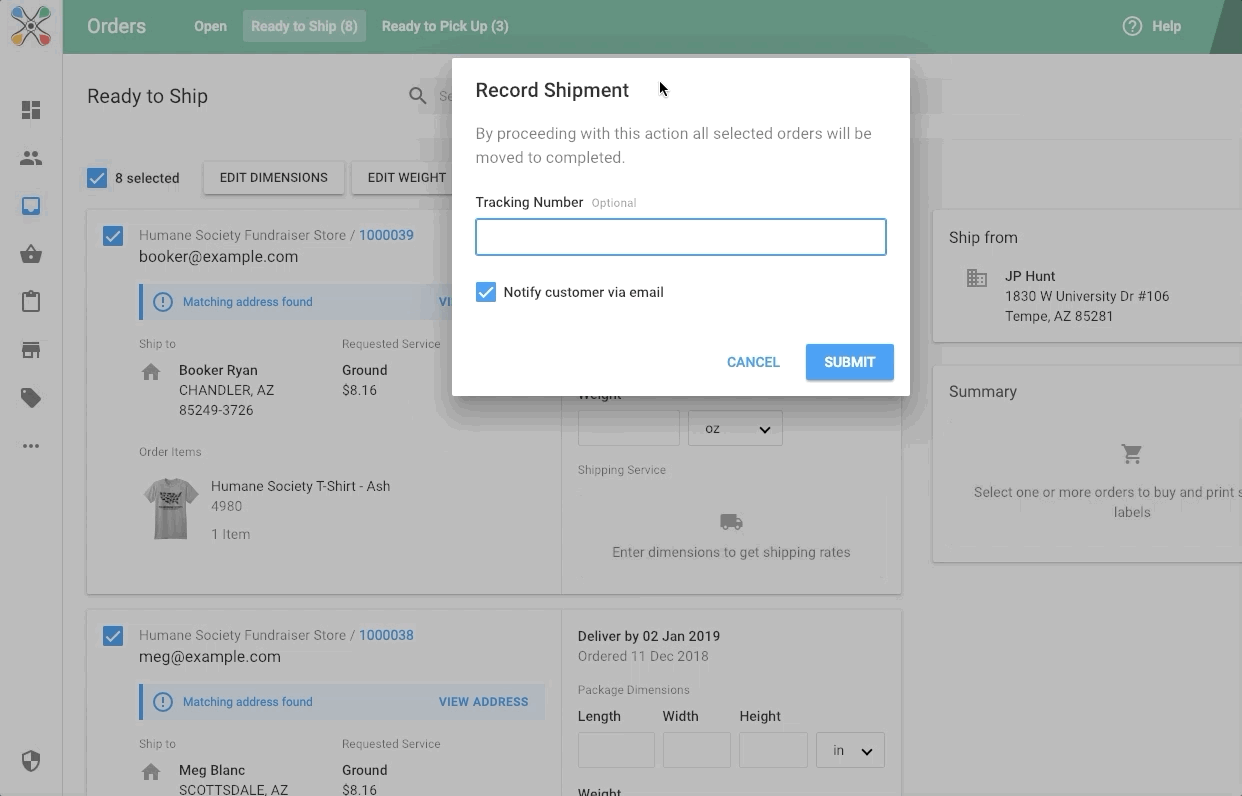The image size is (1242, 796).
Task: Click the Humane Society T-Shirt thumbnail
Action: pyautogui.click(x=169, y=509)
